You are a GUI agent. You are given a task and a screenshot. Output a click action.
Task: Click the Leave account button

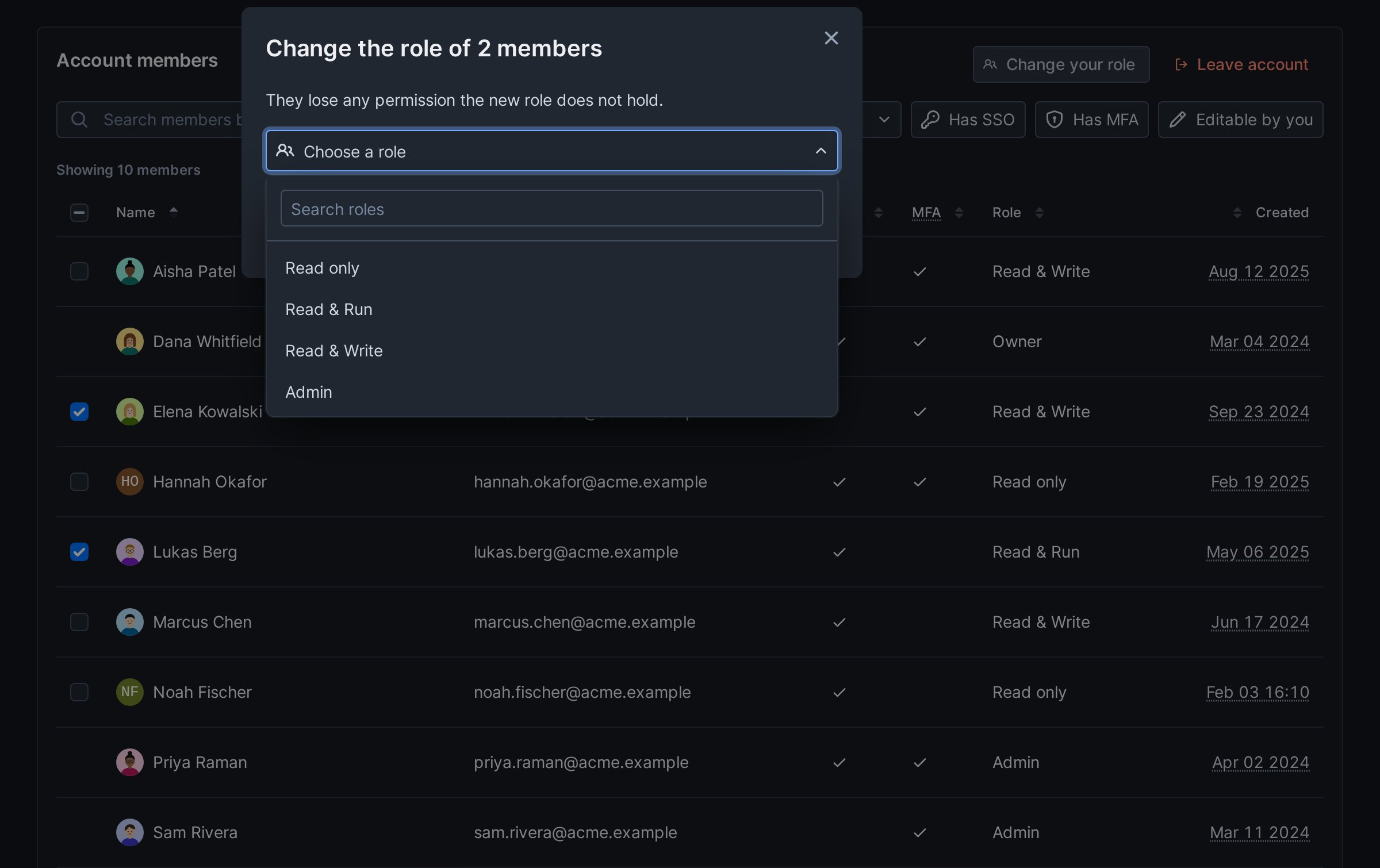click(x=1242, y=64)
